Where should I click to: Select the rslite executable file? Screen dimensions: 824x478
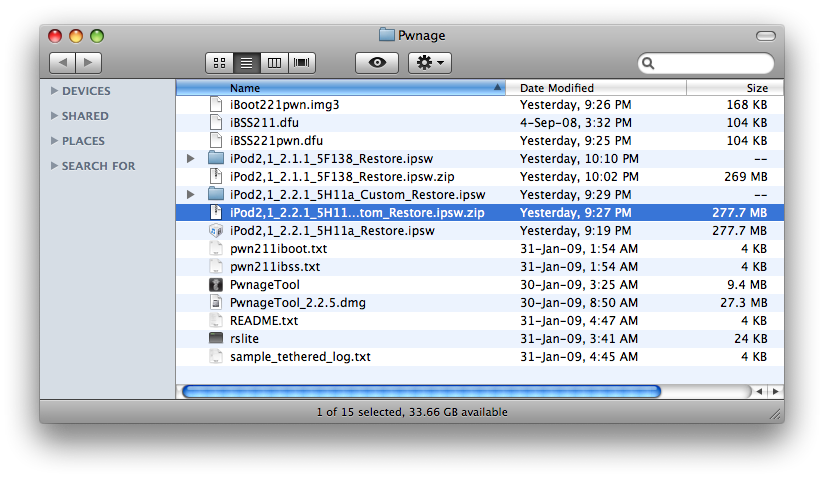(x=244, y=339)
